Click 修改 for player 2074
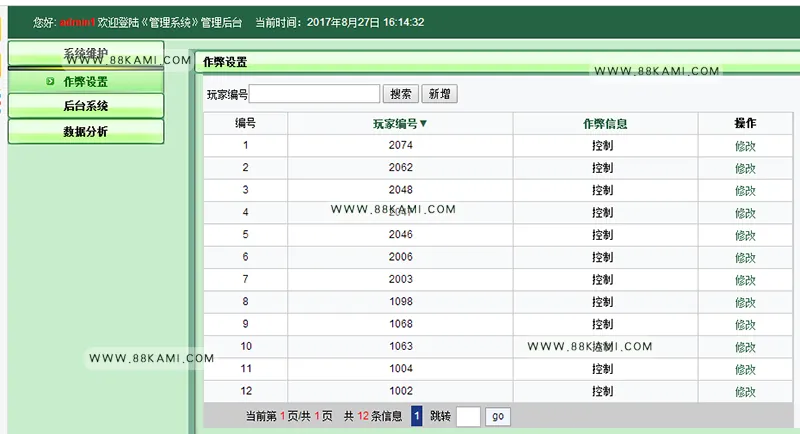800x434 pixels. point(745,146)
